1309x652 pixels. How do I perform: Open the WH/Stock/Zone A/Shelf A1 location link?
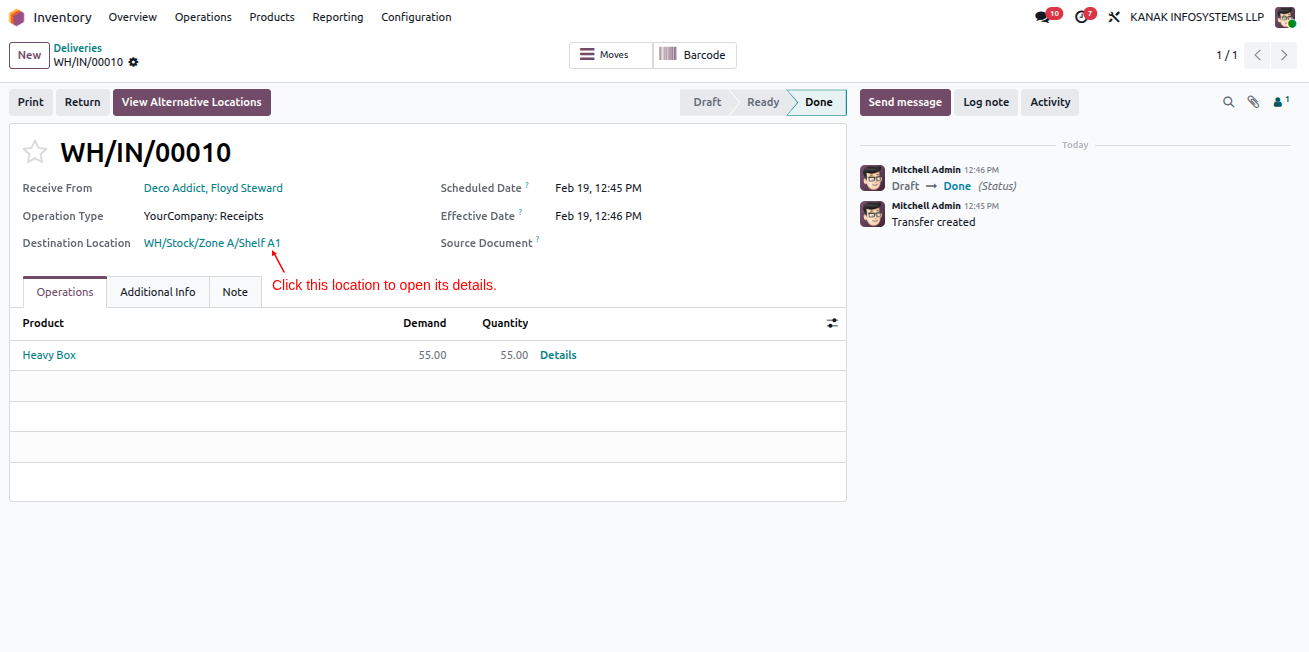(x=212, y=243)
